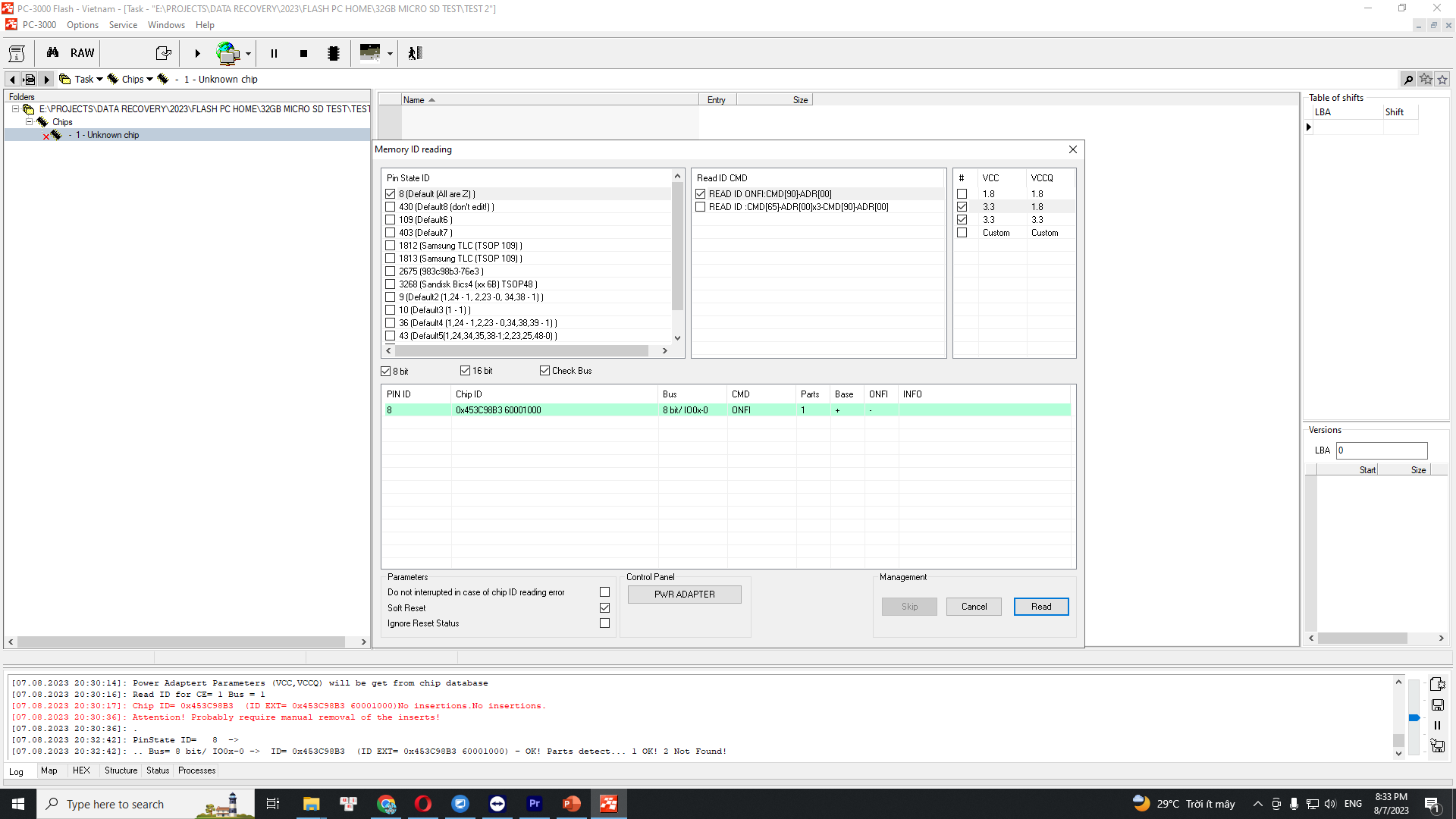Enable 'Do not interrupted' on chip ID error

point(604,592)
